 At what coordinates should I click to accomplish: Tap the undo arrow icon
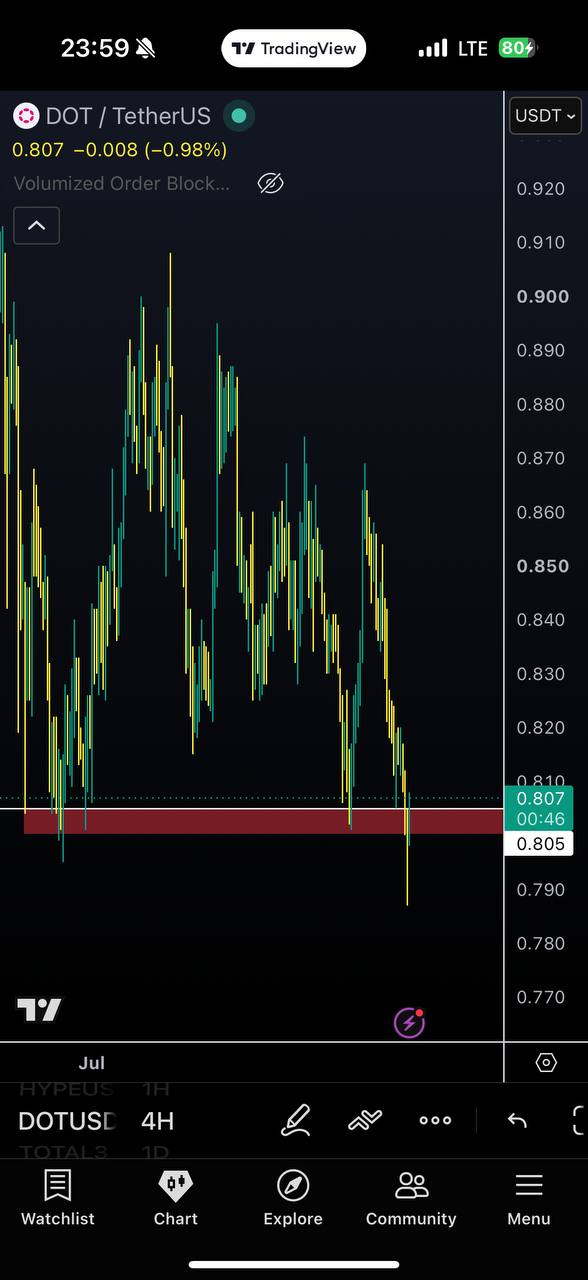click(x=517, y=1120)
